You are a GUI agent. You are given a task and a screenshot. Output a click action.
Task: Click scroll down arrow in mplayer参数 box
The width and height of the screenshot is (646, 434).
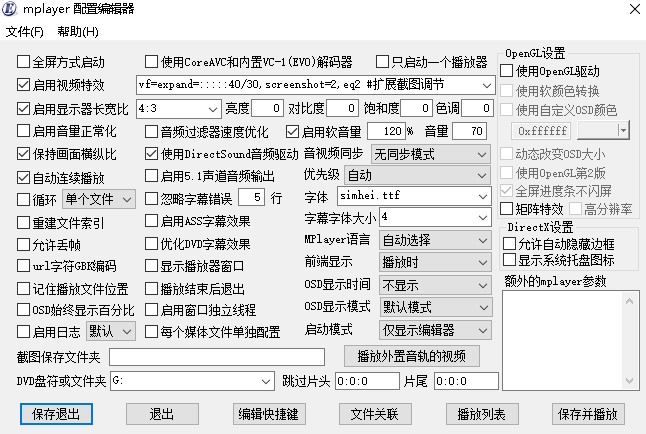tap(630, 381)
